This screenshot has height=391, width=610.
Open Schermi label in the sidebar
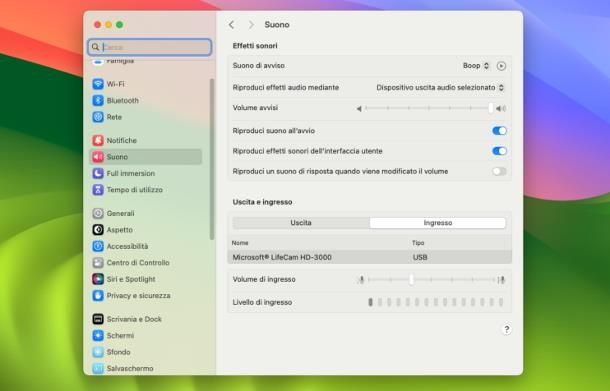[x=120, y=335]
